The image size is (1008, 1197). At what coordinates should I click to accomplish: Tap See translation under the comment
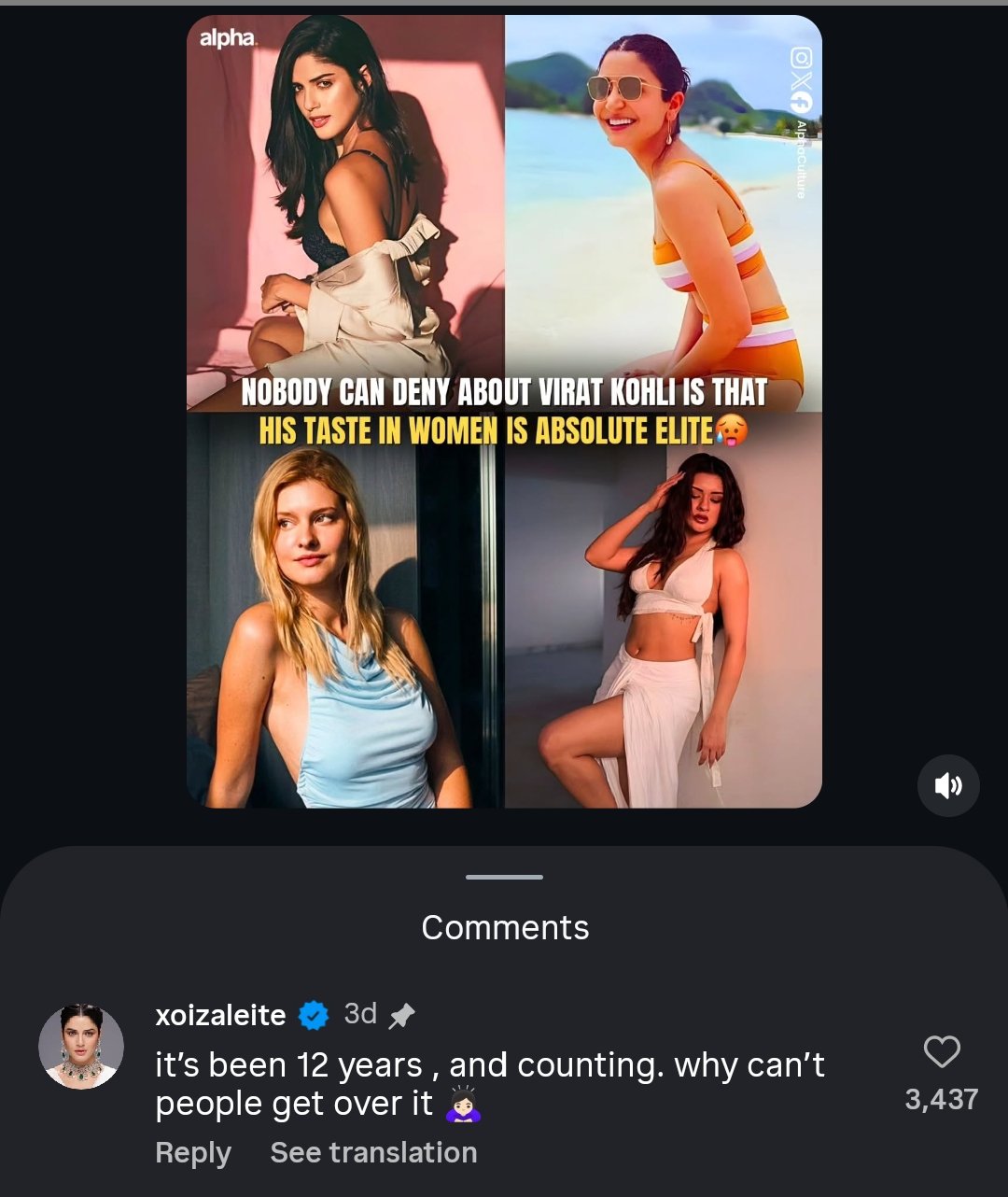coord(373,1152)
